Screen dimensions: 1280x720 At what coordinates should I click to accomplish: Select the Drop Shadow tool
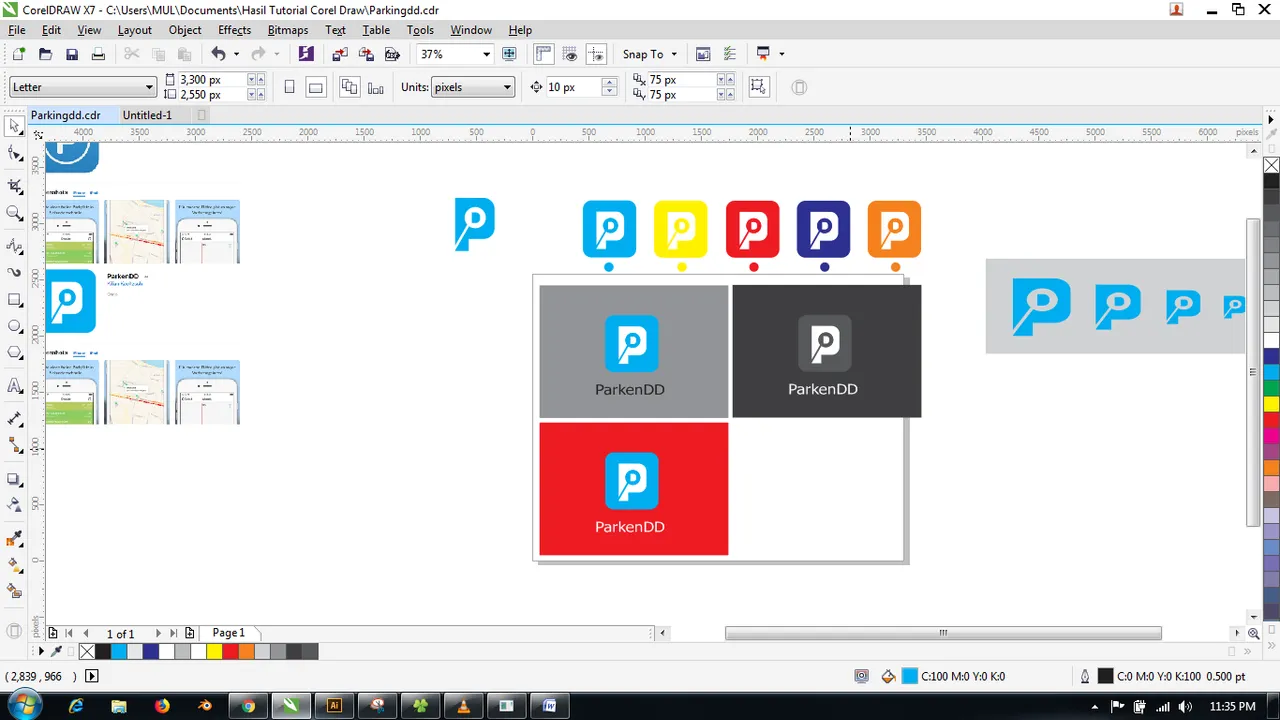[x=14, y=479]
